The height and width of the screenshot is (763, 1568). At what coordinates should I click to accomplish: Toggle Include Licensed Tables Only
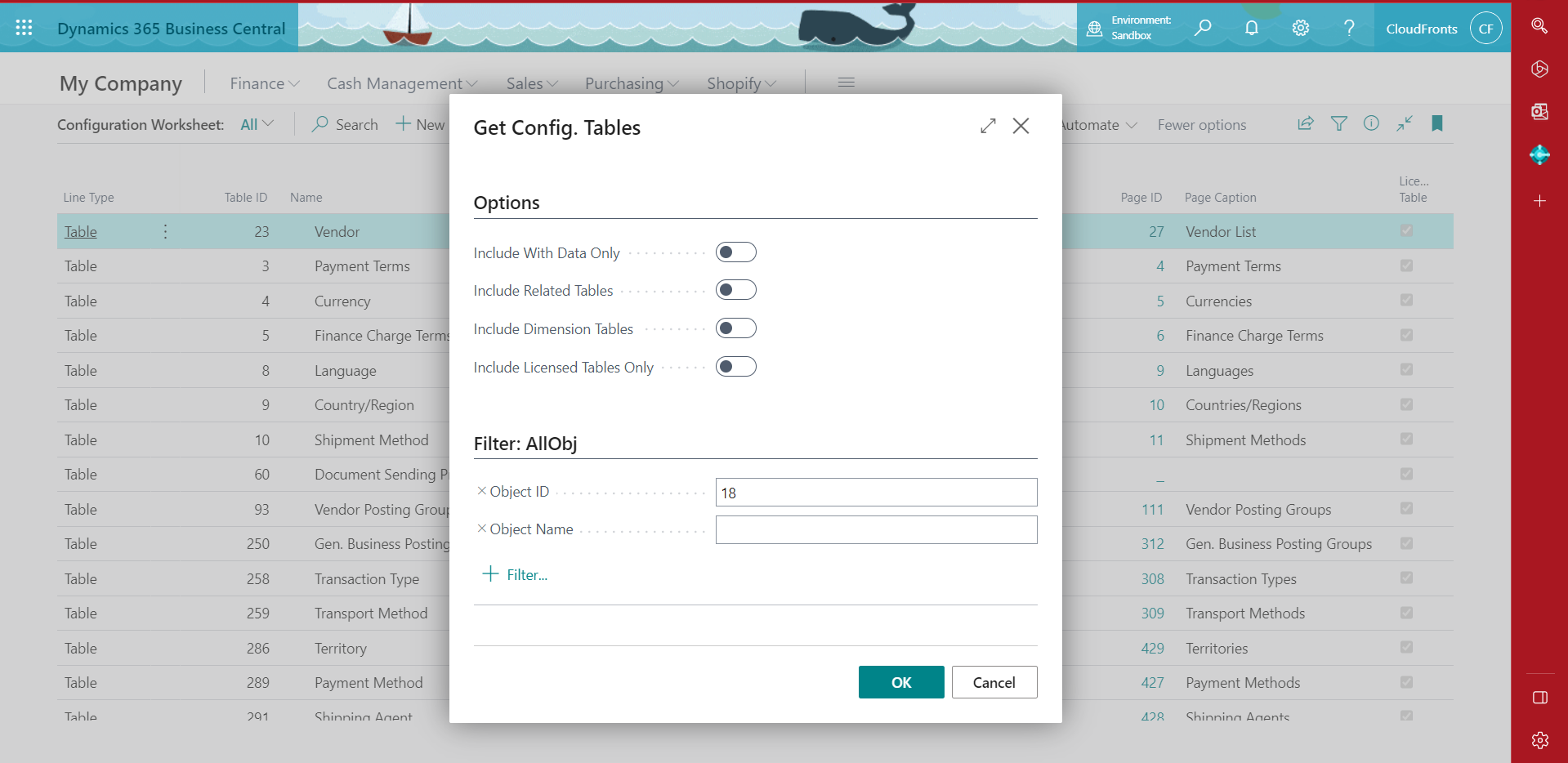coord(735,367)
